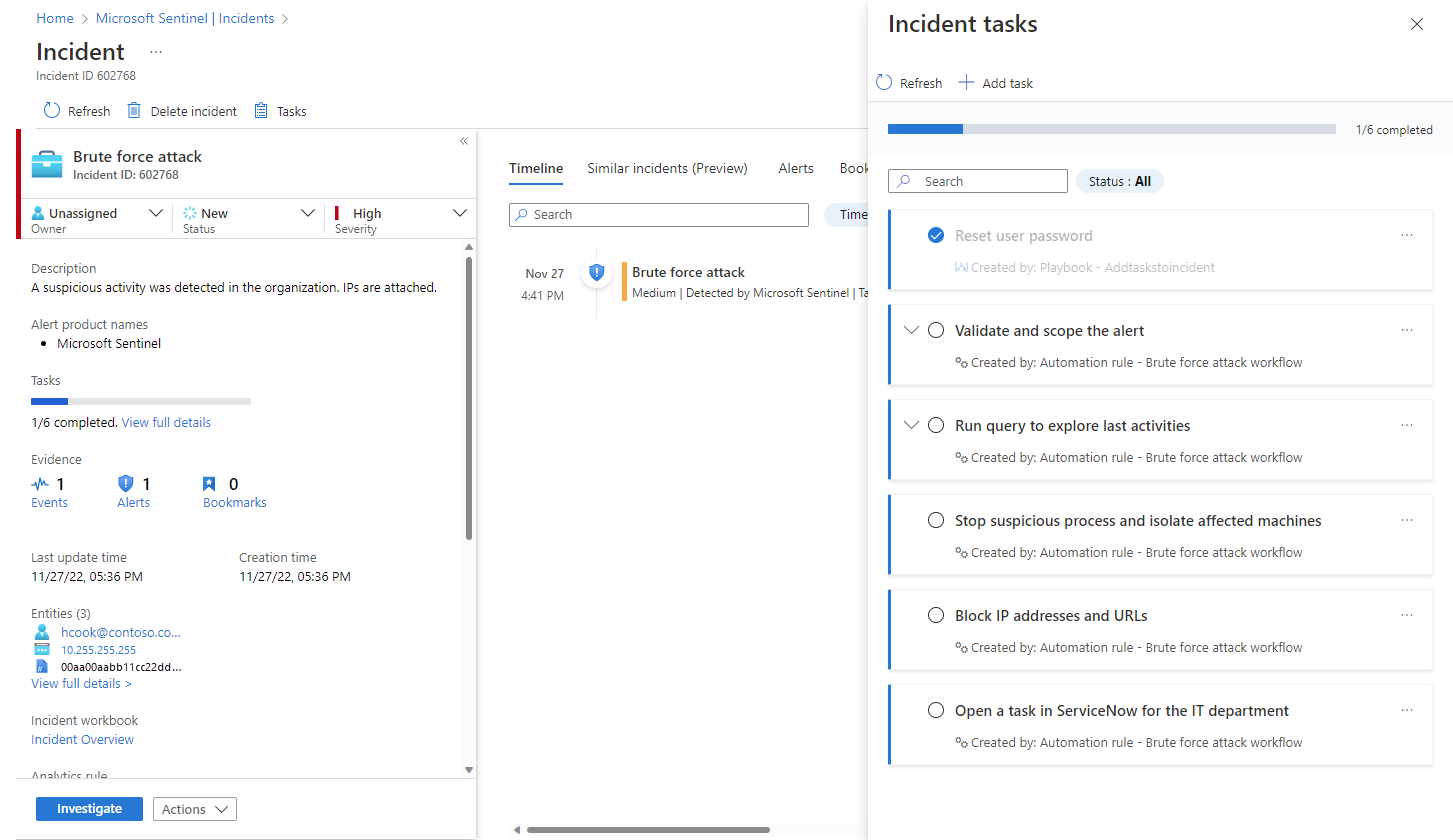
Task: Collapse the incident details pane with the double chevron
Action: tap(464, 141)
